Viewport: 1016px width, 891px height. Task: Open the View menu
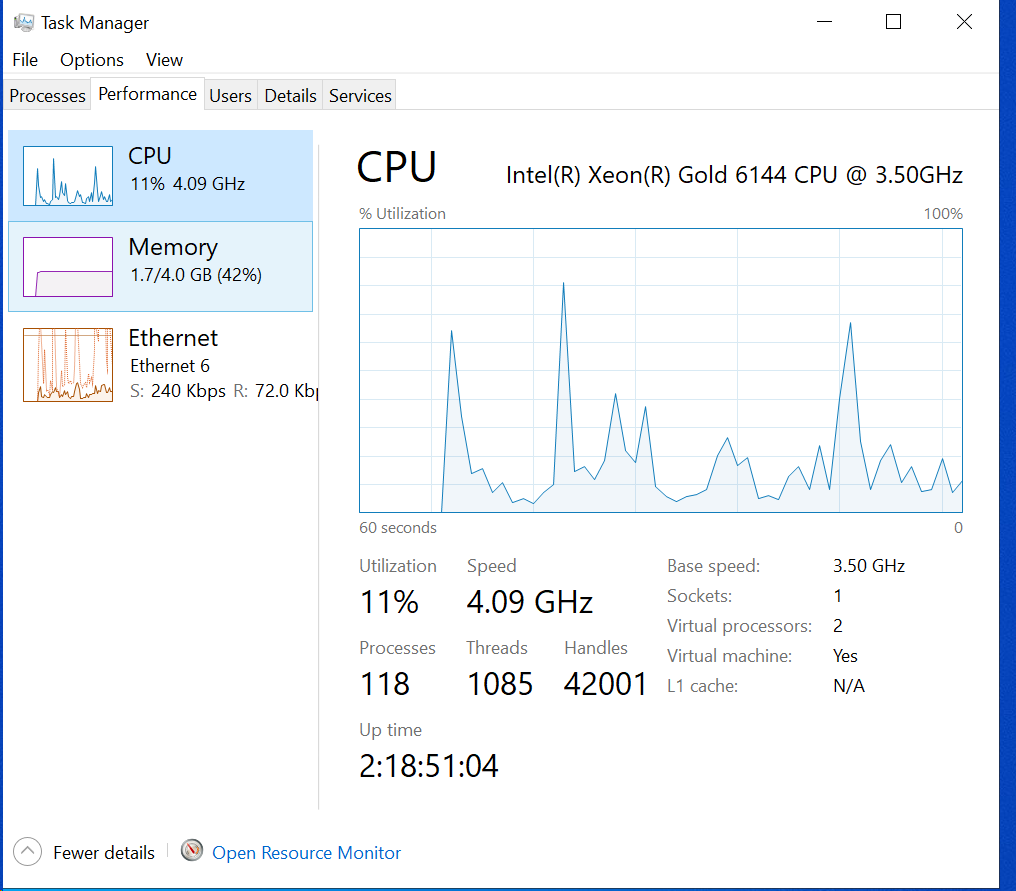pos(164,60)
